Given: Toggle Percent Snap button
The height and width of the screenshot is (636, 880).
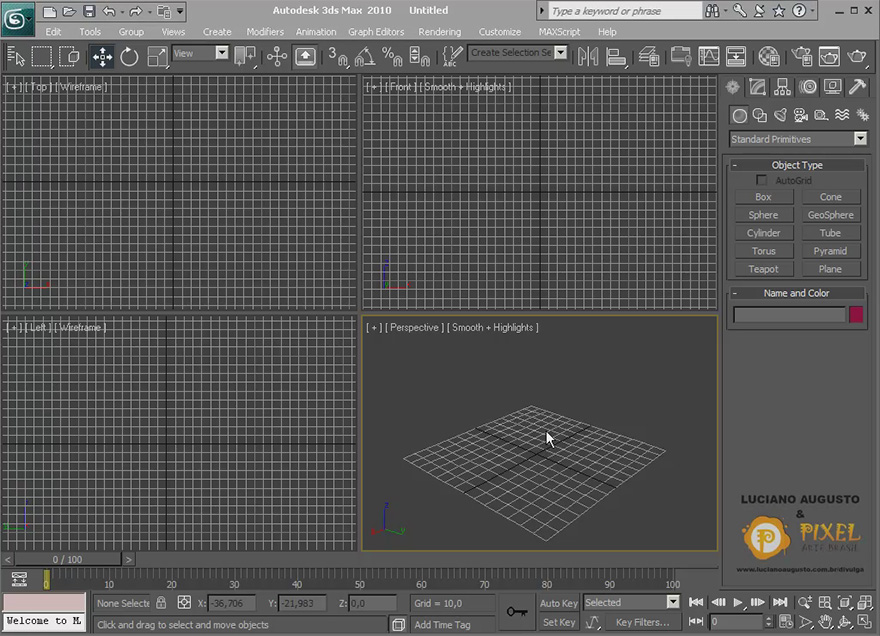Looking at the screenshot, I should [x=392, y=56].
